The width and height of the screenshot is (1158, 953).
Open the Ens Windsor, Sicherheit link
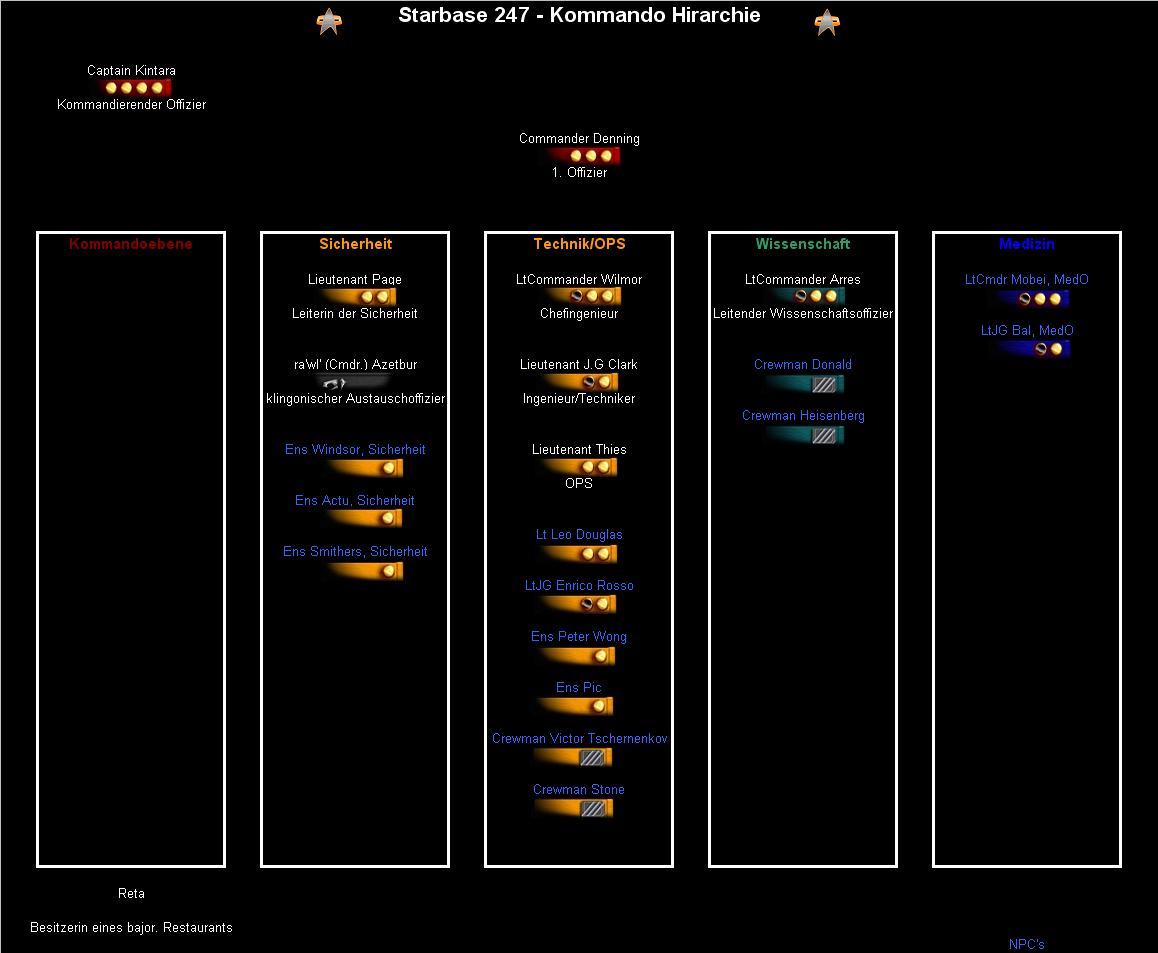pos(355,450)
